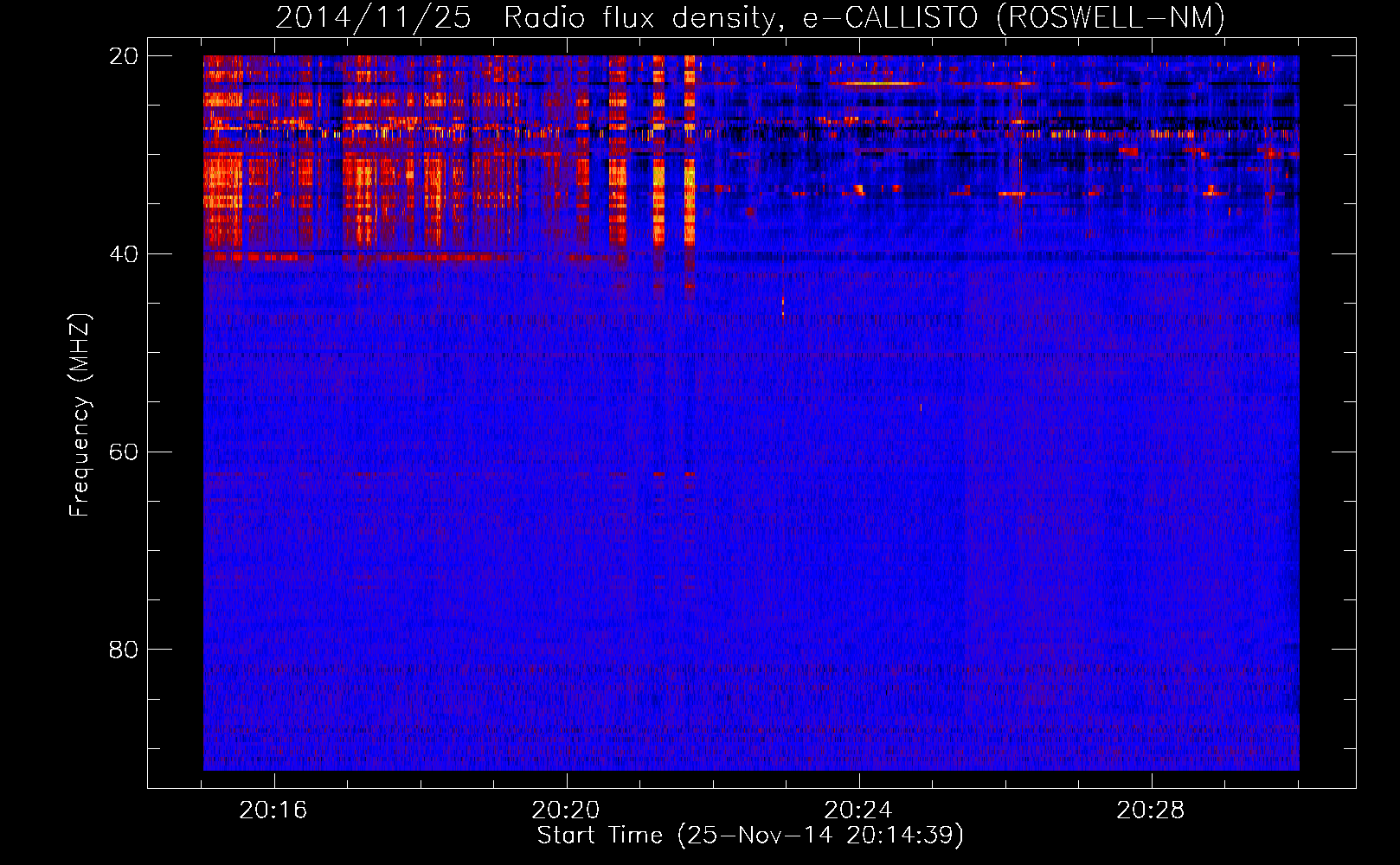
Task: Click the '20:24' time tick label
Action: (x=859, y=811)
